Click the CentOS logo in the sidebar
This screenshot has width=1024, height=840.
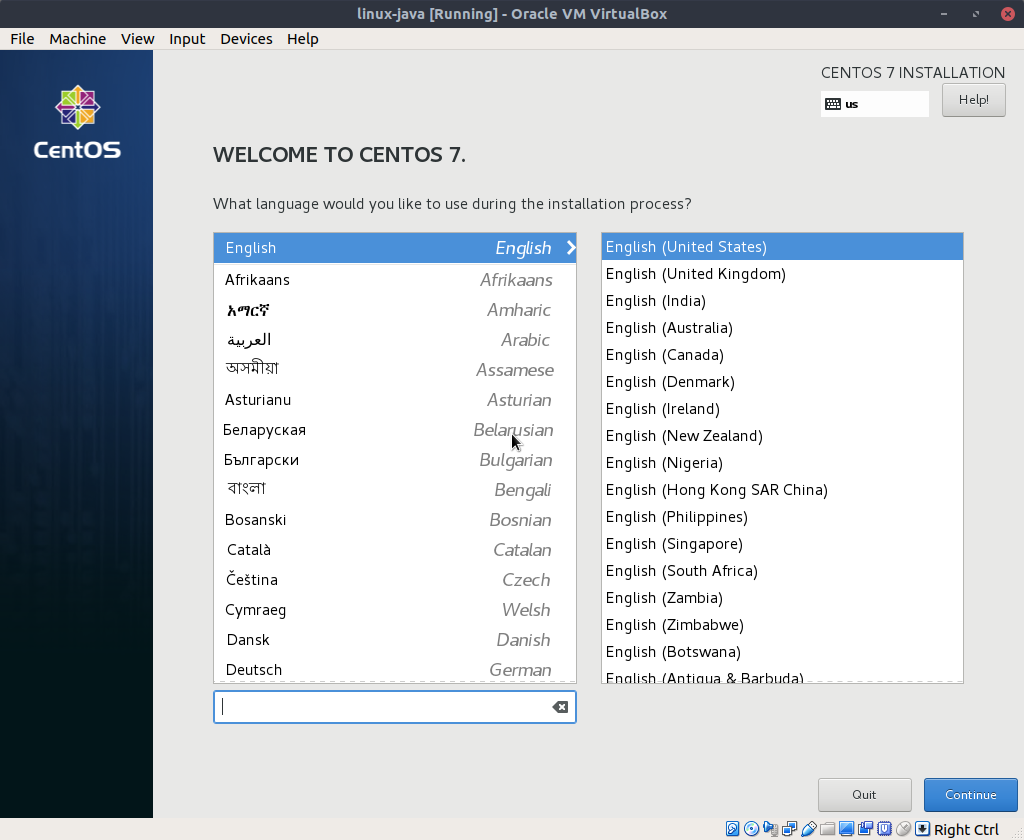[x=77, y=122]
